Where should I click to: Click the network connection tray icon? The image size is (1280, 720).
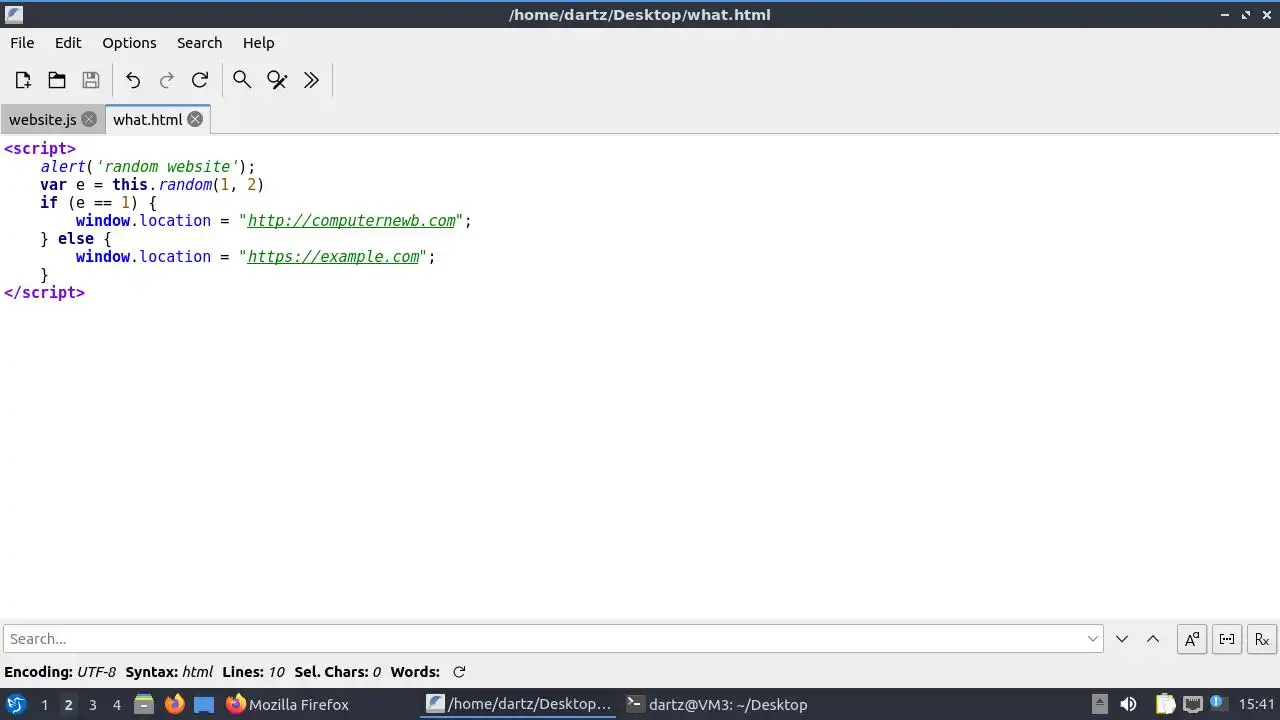tap(1192, 704)
